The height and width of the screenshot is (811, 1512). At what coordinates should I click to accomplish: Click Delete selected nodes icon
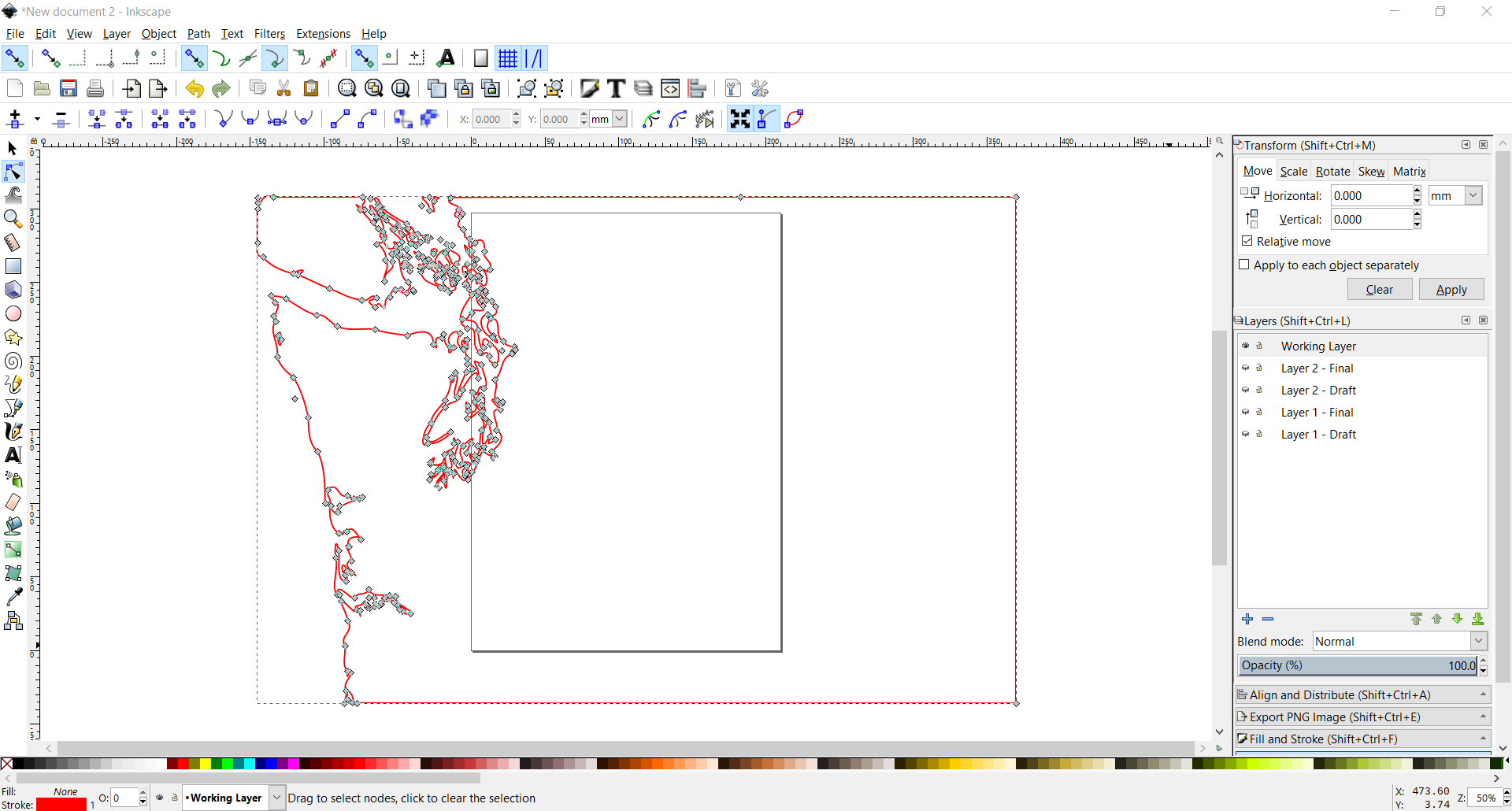pos(61,119)
